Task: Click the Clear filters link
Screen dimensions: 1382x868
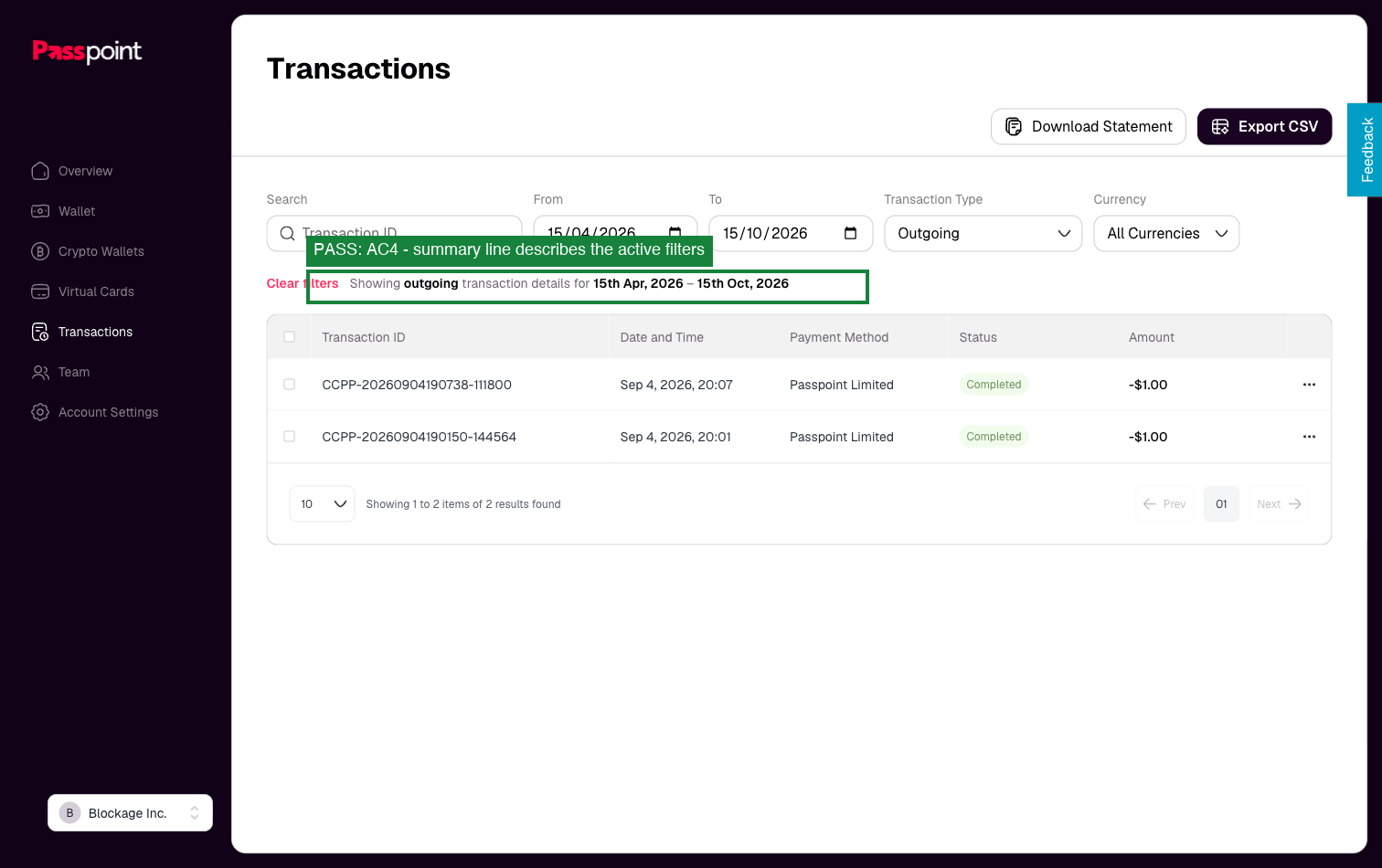Action: pos(303,283)
